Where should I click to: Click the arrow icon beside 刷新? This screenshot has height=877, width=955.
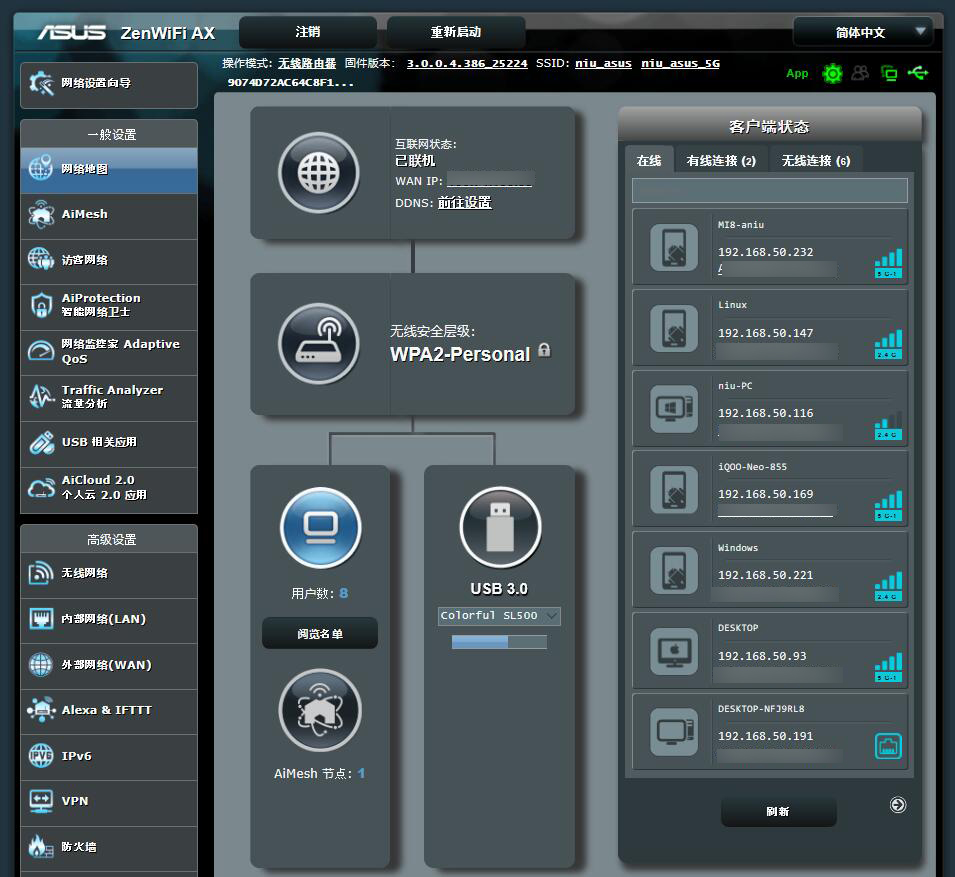click(x=898, y=805)
